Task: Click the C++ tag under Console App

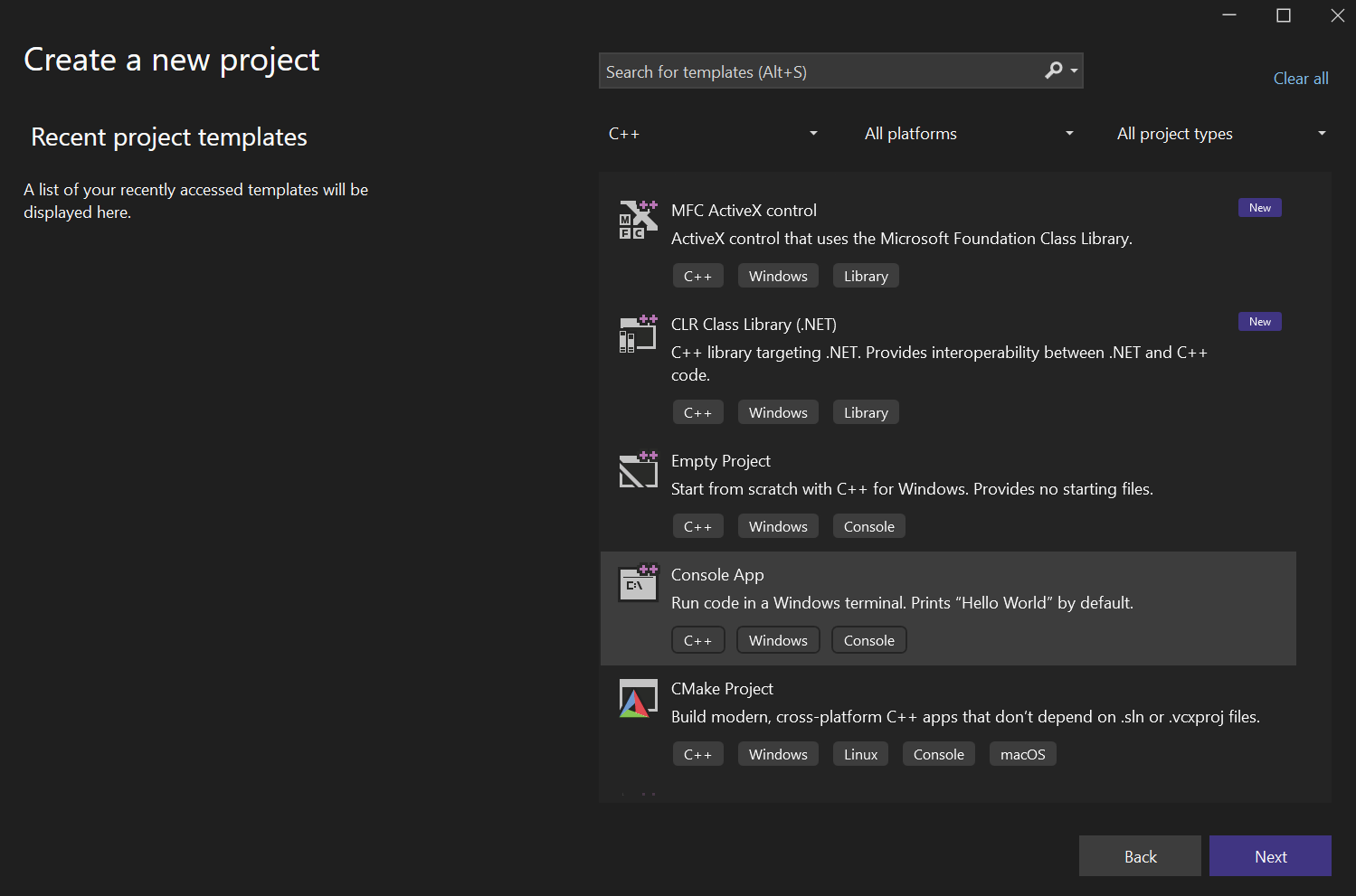Action: point(697,640)
